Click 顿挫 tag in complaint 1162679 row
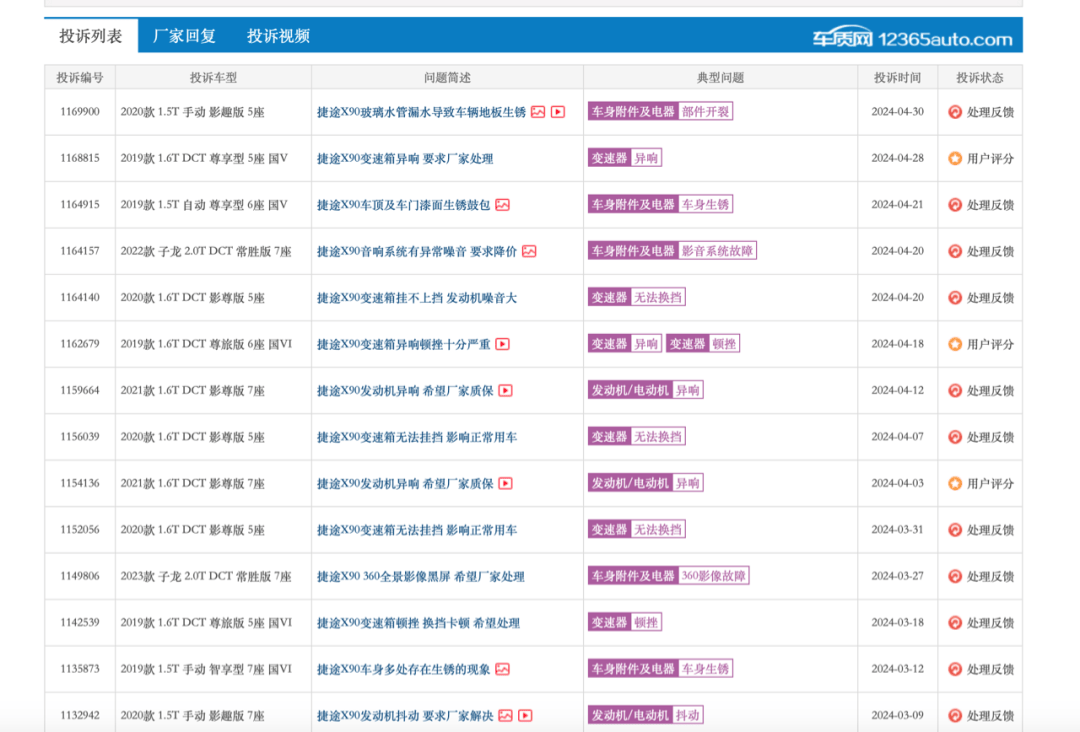Screen dimensions: 1080x732 click(x=724, y=344)
